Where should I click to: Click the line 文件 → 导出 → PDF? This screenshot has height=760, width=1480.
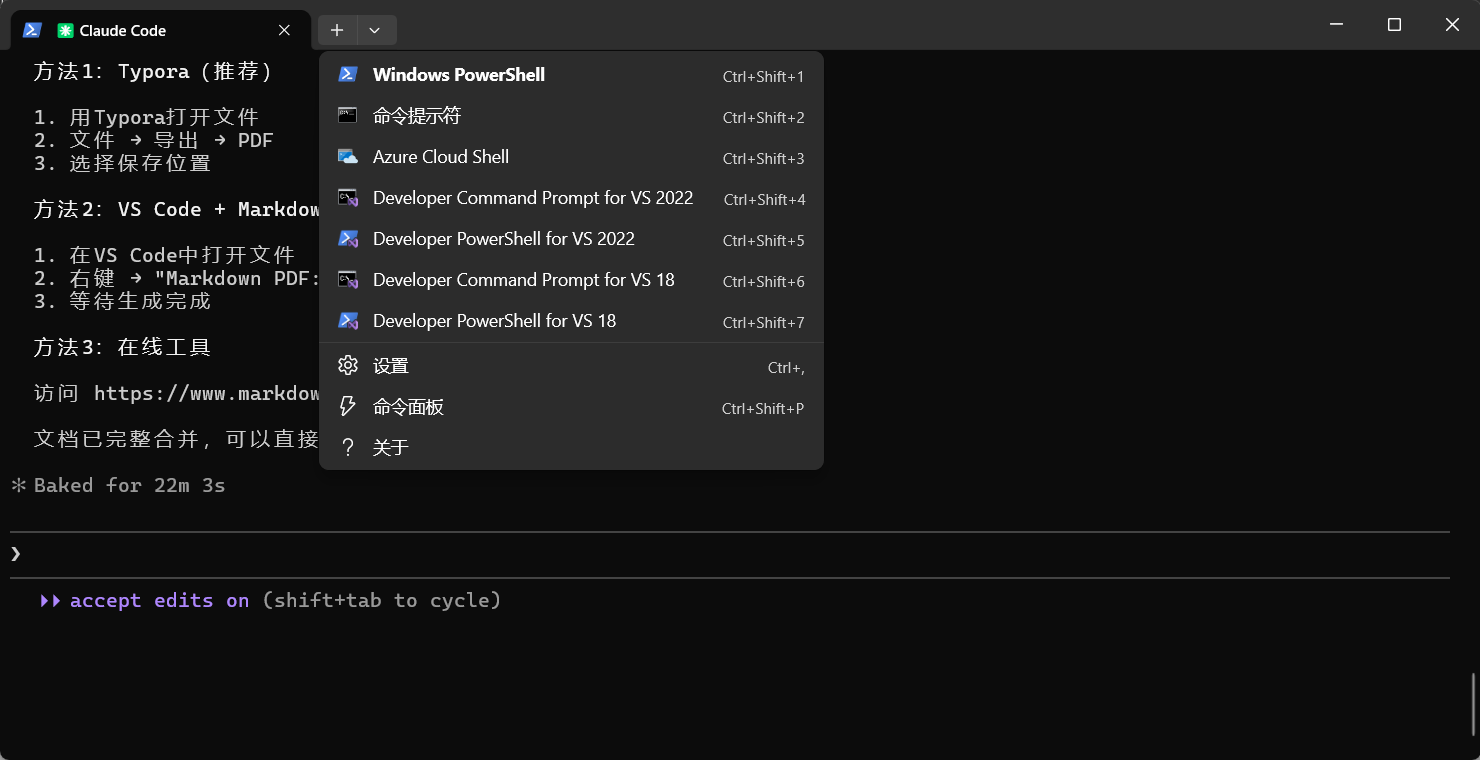click(153, 141)
